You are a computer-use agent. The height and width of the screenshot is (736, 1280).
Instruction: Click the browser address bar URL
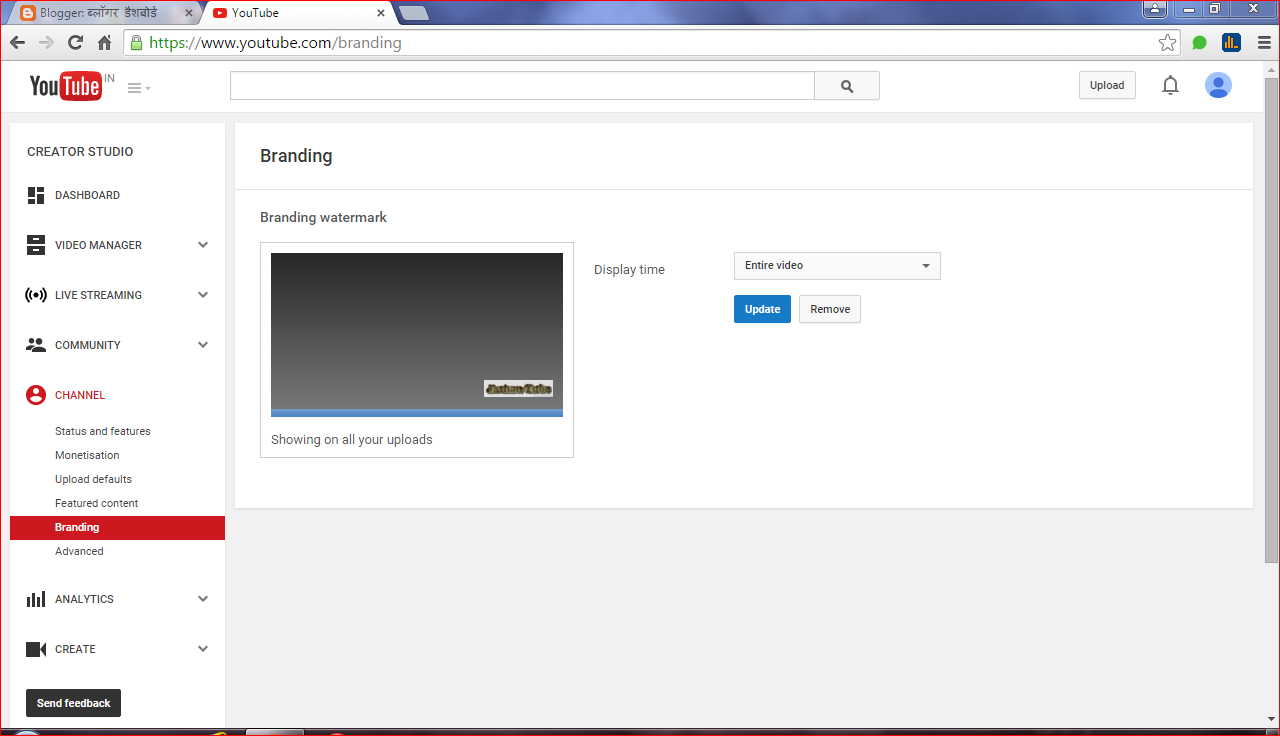(x=275, y=43)
